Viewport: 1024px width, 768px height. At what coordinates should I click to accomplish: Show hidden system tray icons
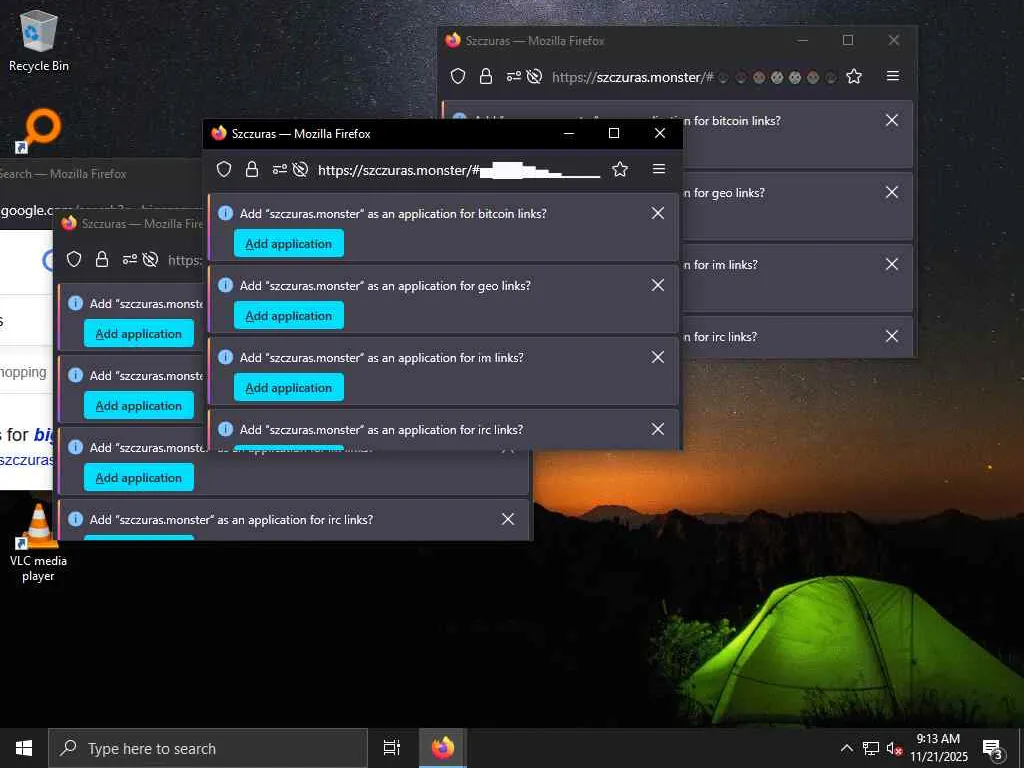tap(846, 748)
